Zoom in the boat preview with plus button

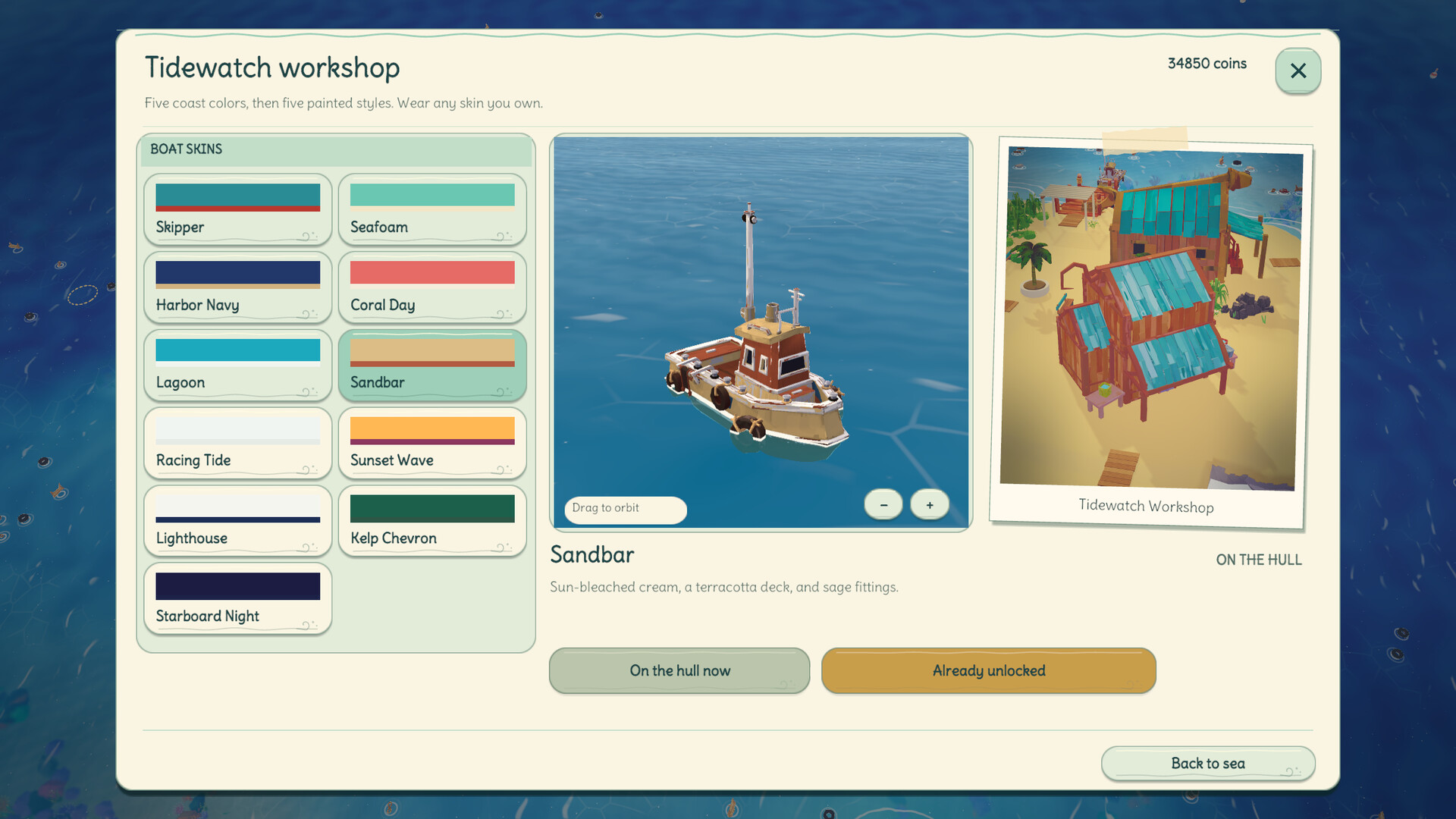(x=930, y=504)
